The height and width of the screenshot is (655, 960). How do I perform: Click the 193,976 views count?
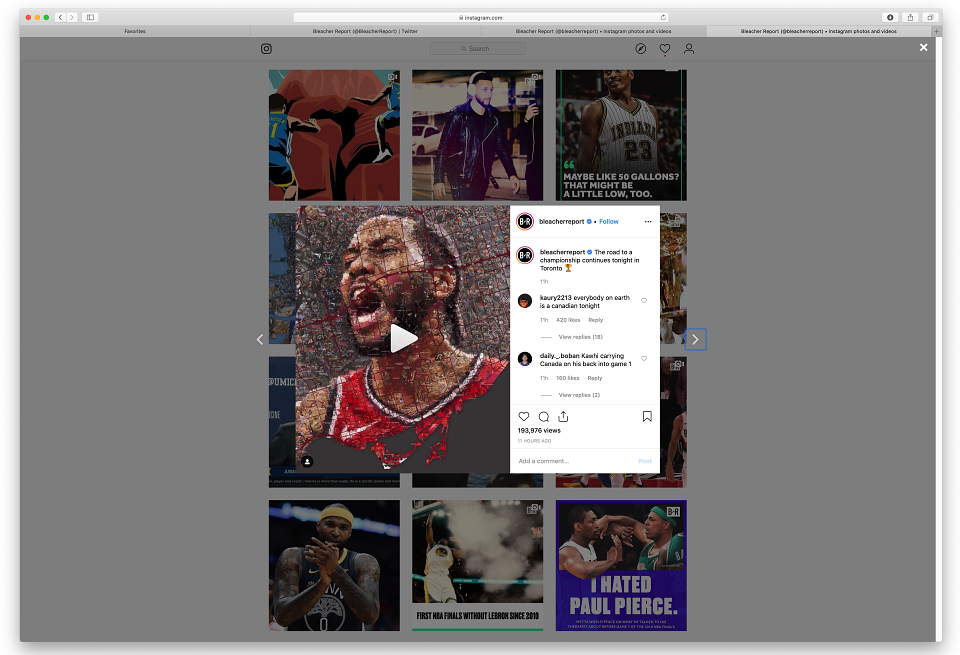[x=539, y=431]
